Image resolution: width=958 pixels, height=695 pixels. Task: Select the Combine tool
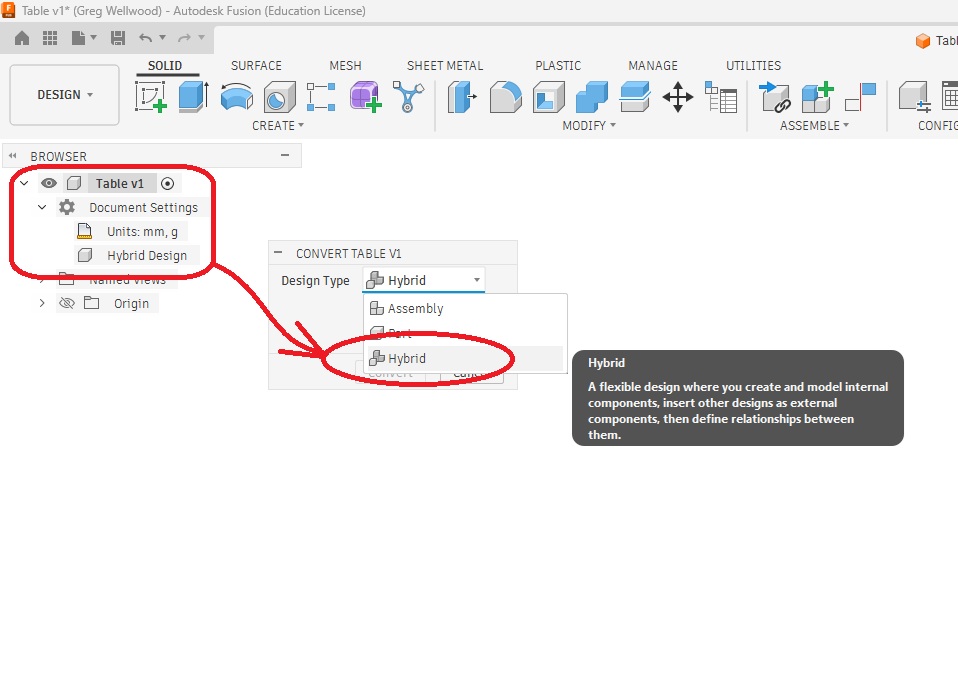pos(591,96)
